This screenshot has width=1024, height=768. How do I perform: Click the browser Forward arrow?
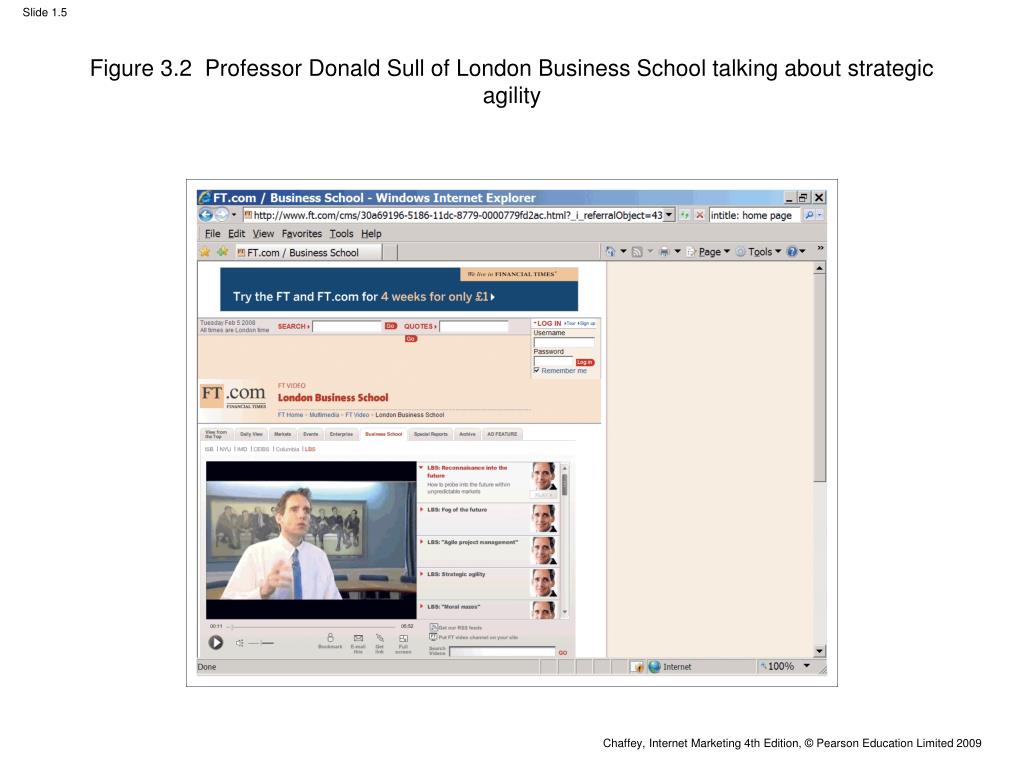coord(222,215)
